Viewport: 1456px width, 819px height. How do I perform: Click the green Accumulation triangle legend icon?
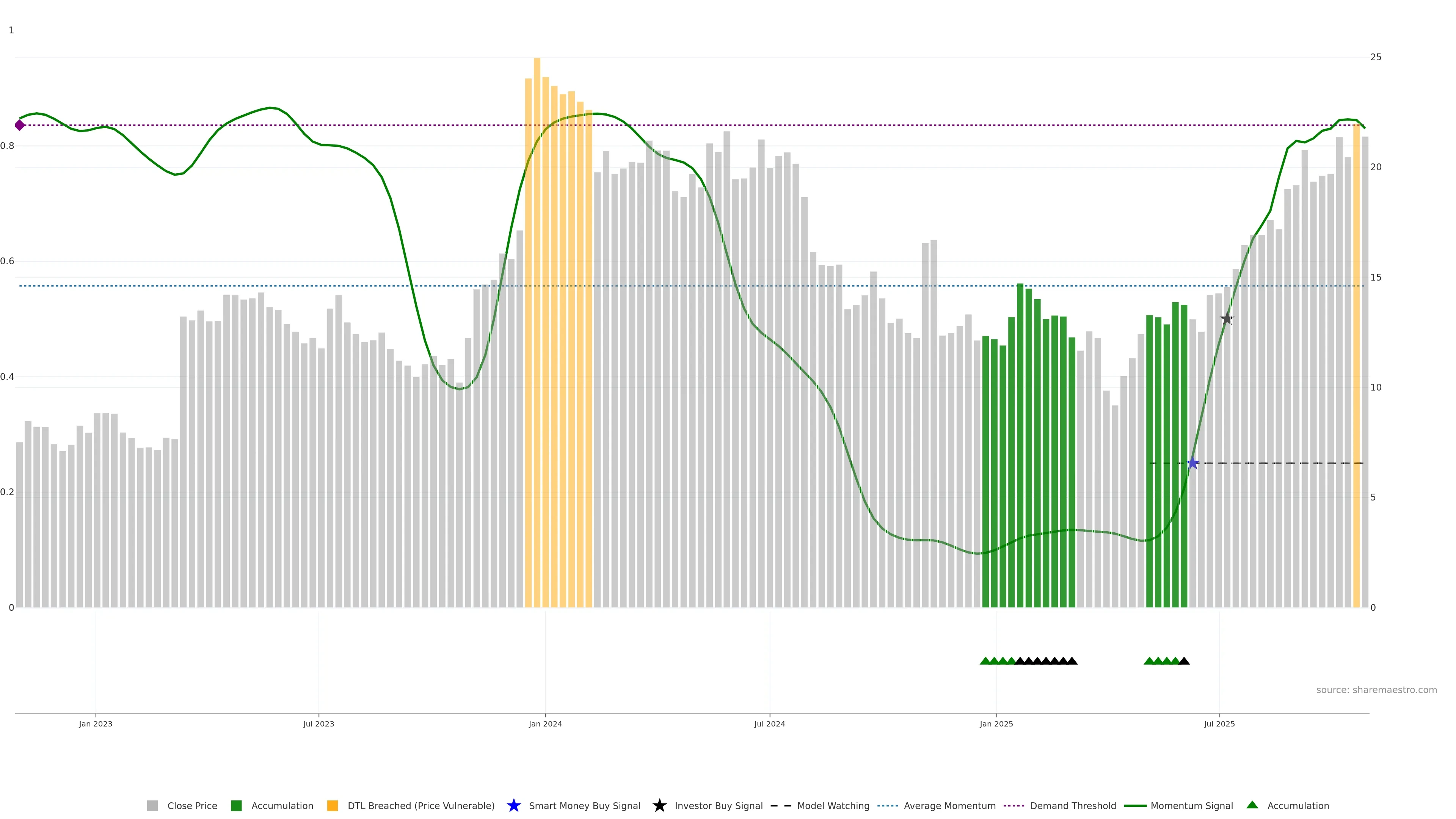click(1252, 805)
